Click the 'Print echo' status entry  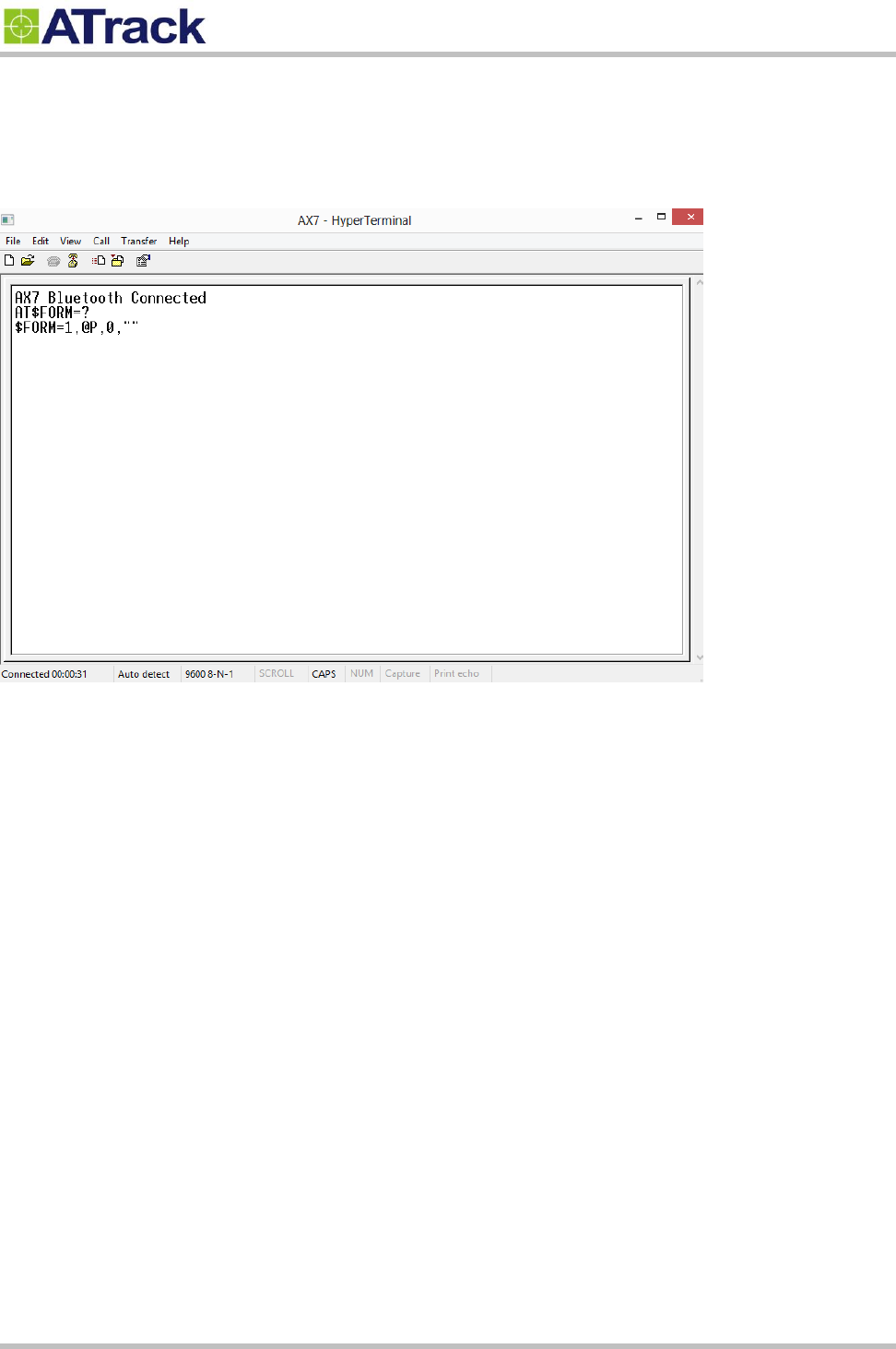(x=456, y=674)
